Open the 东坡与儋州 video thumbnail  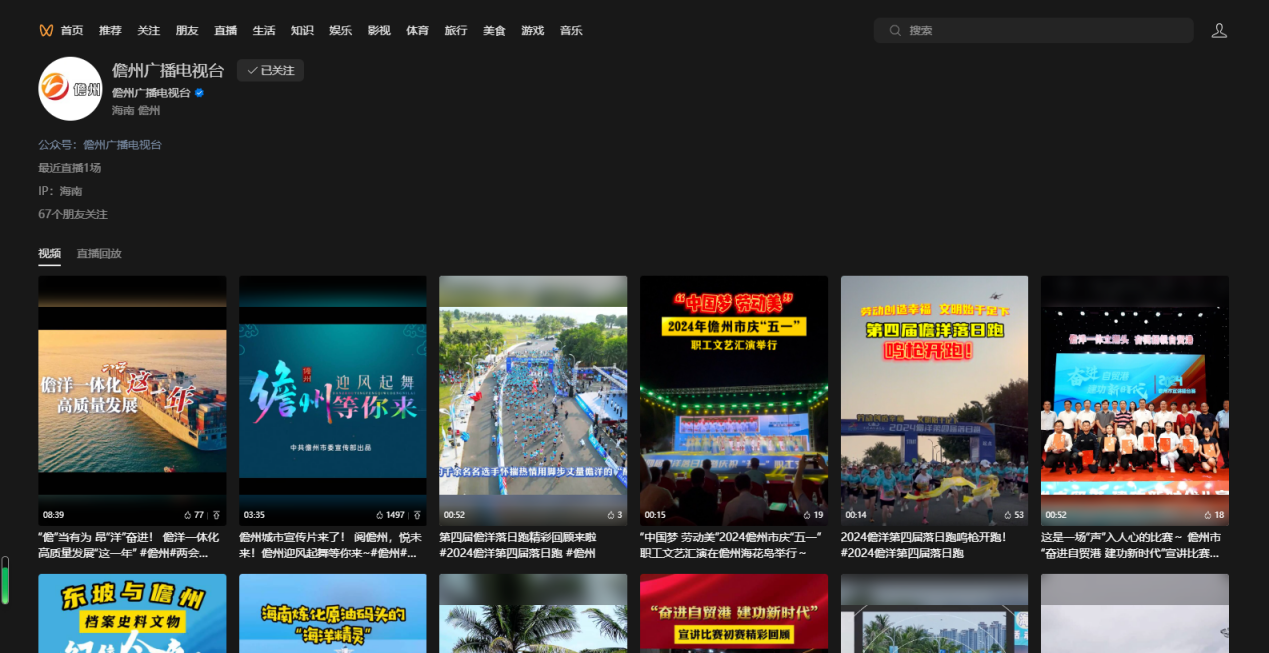click(x=132, y=613)
